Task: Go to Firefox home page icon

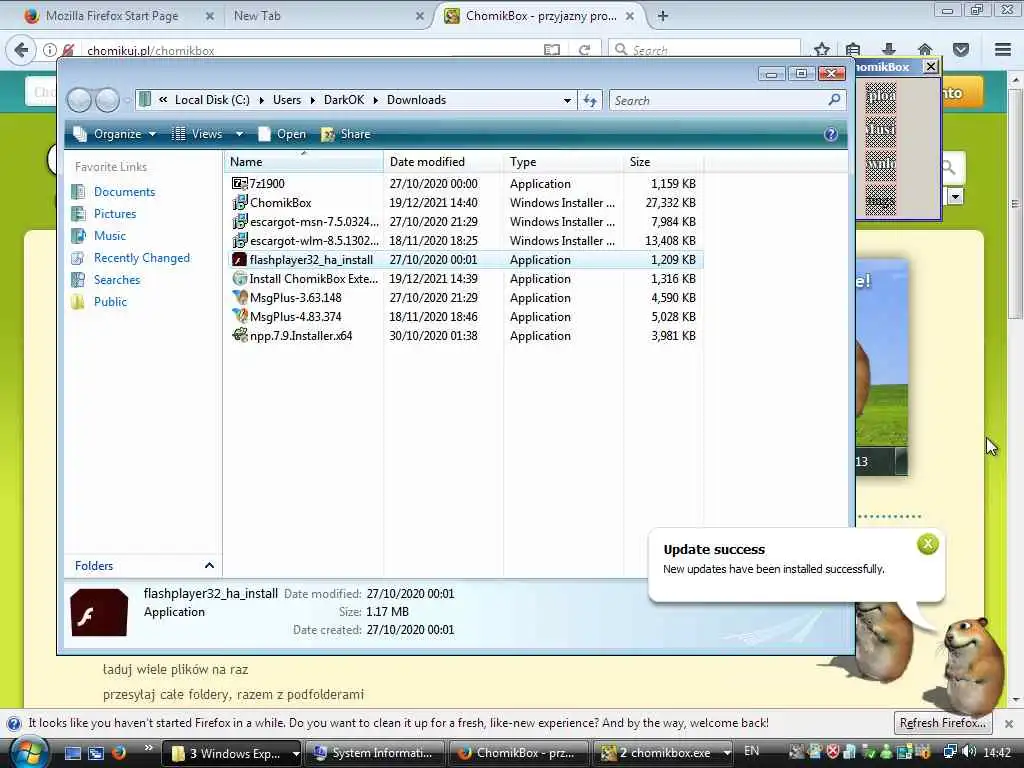Action: coord(924,50)
